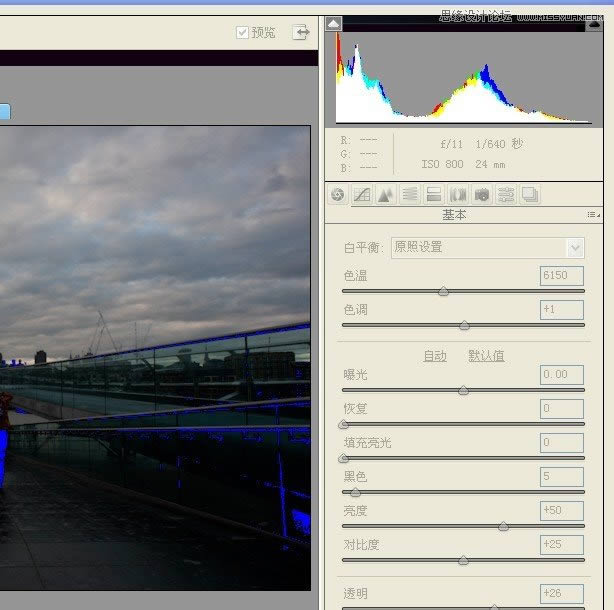Toggle shadow clipping warning on histogram
The width and height of the screenshot is (614, 610).
tap(334, 24)
